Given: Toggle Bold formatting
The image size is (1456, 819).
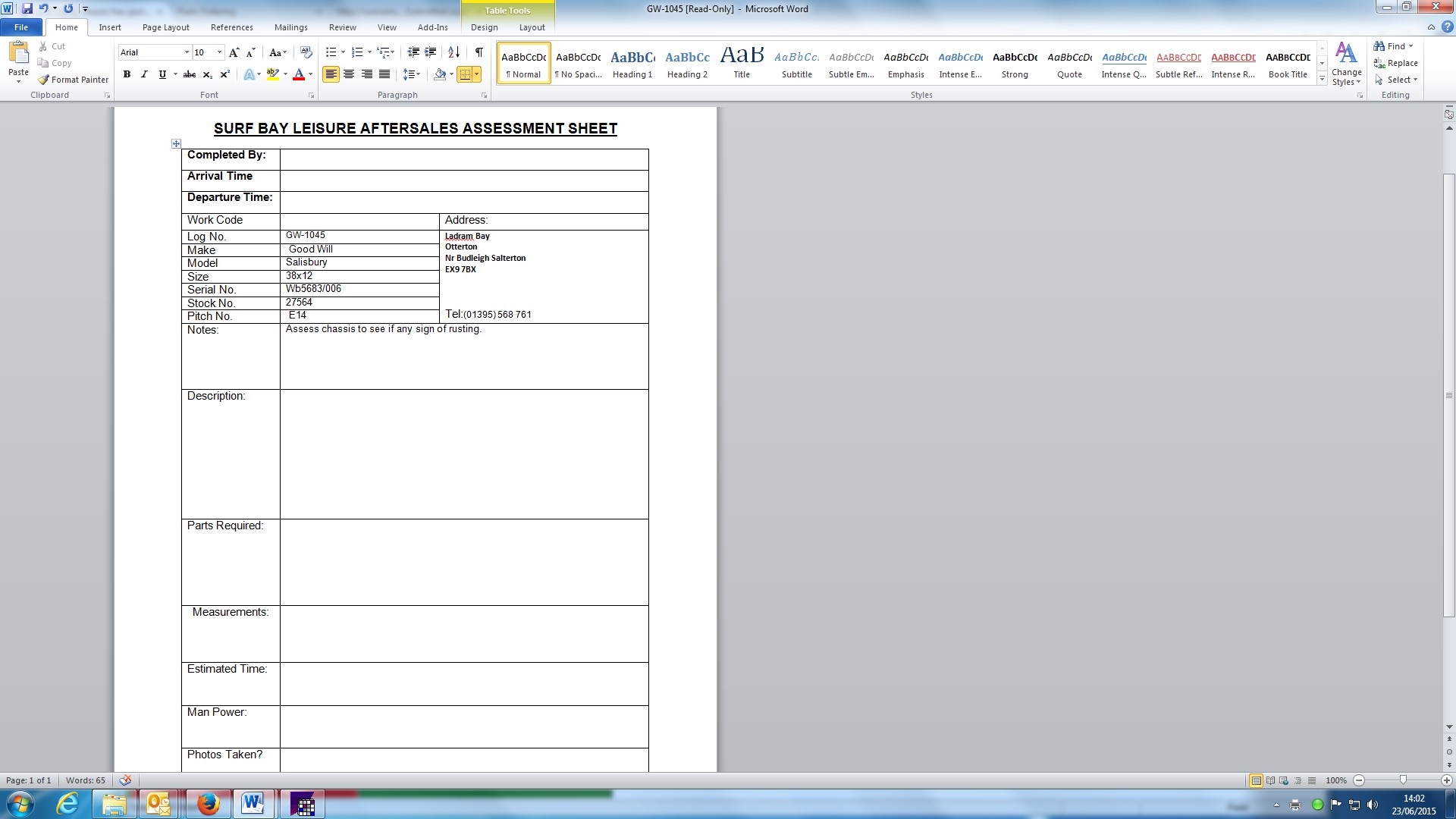Looking at the screenshot, I should [127, 74].
